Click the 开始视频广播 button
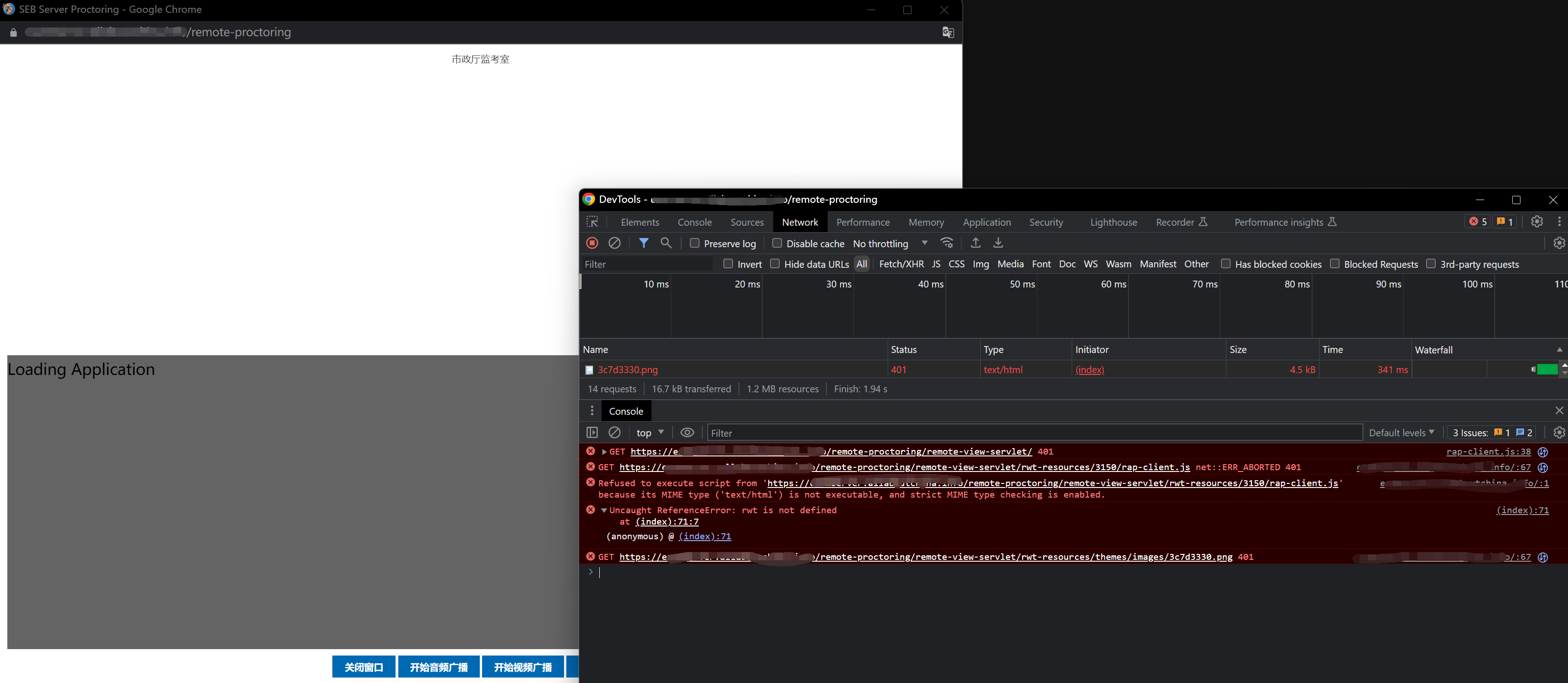 522,667
